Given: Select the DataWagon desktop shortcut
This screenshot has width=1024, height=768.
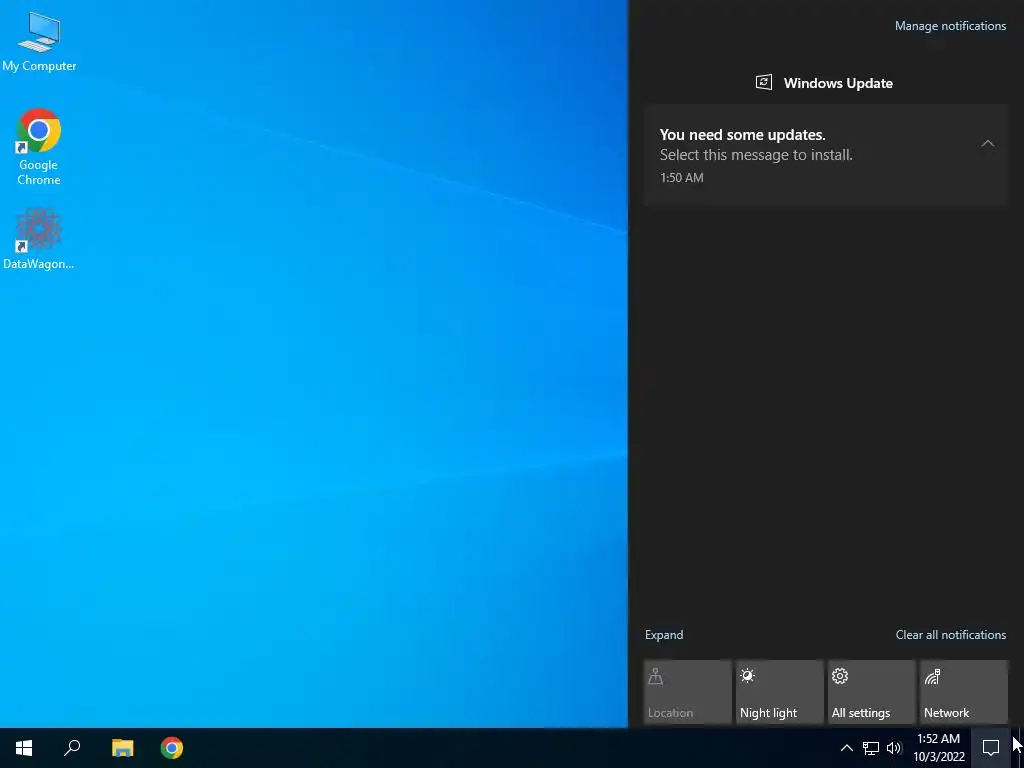Looking at the screenshot, I should 39,239.
